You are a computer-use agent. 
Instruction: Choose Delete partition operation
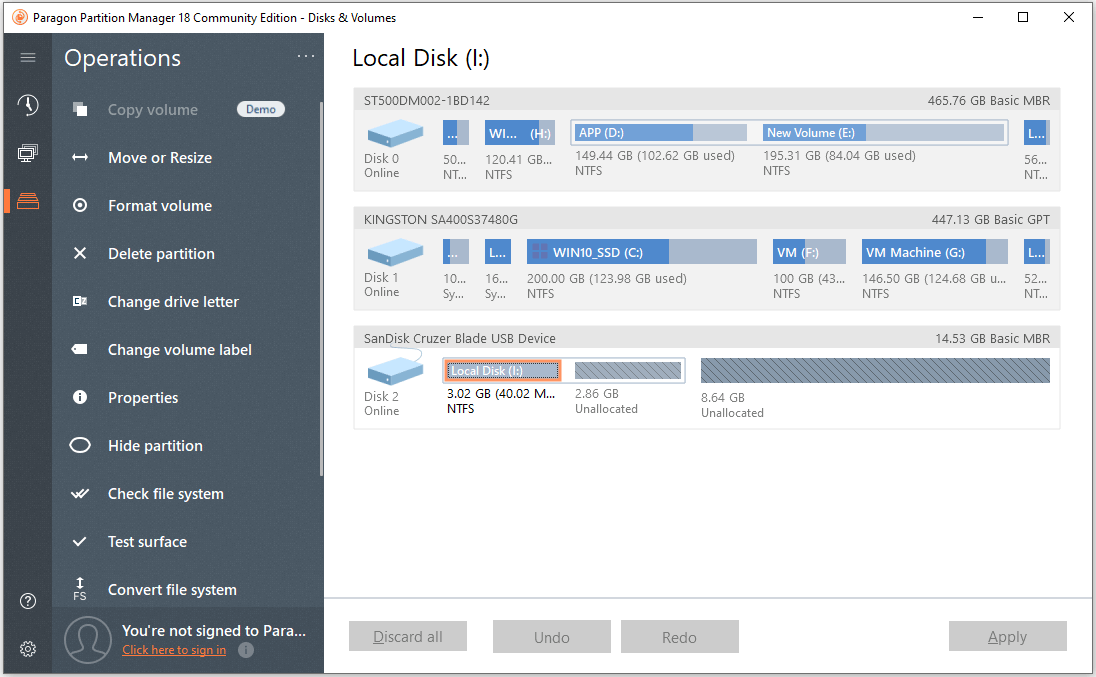(x=161, y=254)
